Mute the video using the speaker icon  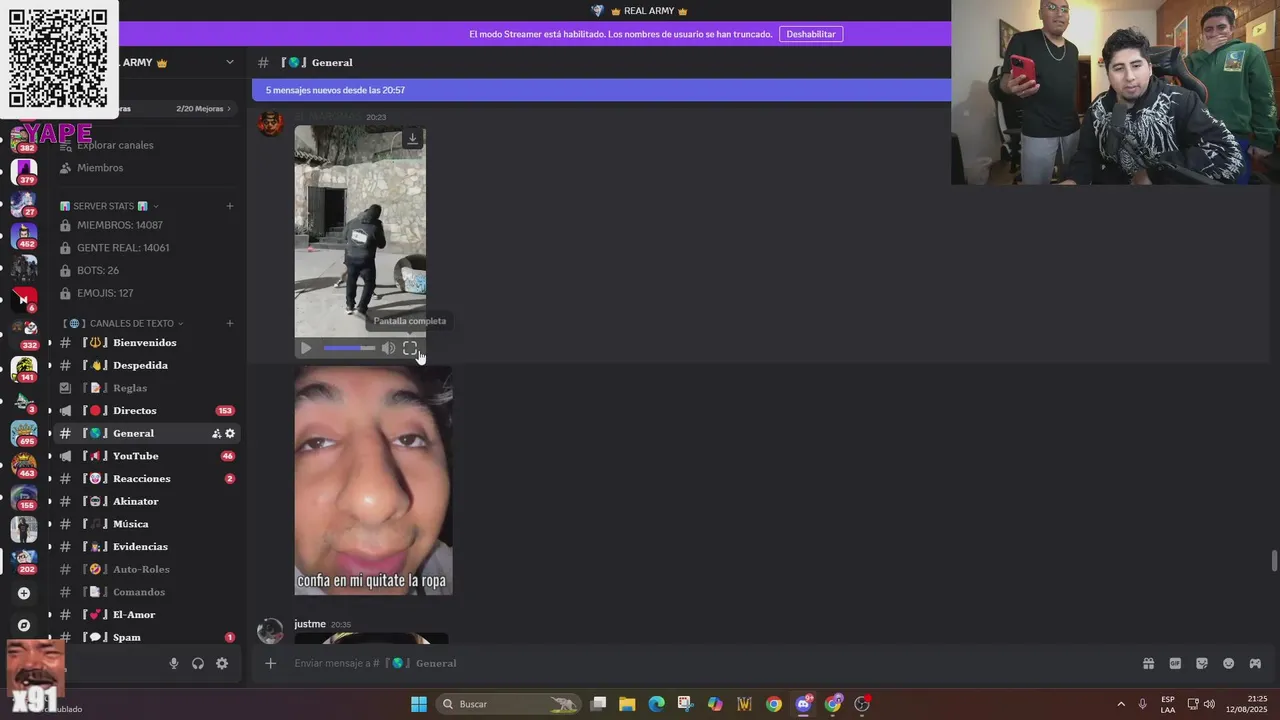tap(388, 348)
